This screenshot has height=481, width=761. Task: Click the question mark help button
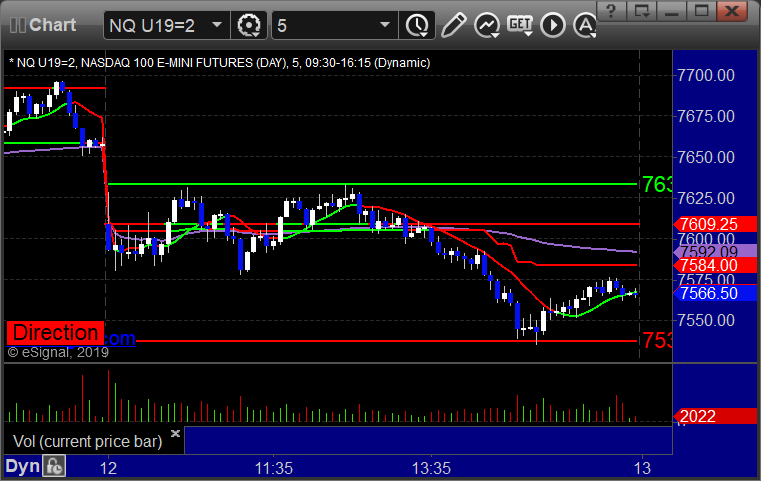[611, 11]
